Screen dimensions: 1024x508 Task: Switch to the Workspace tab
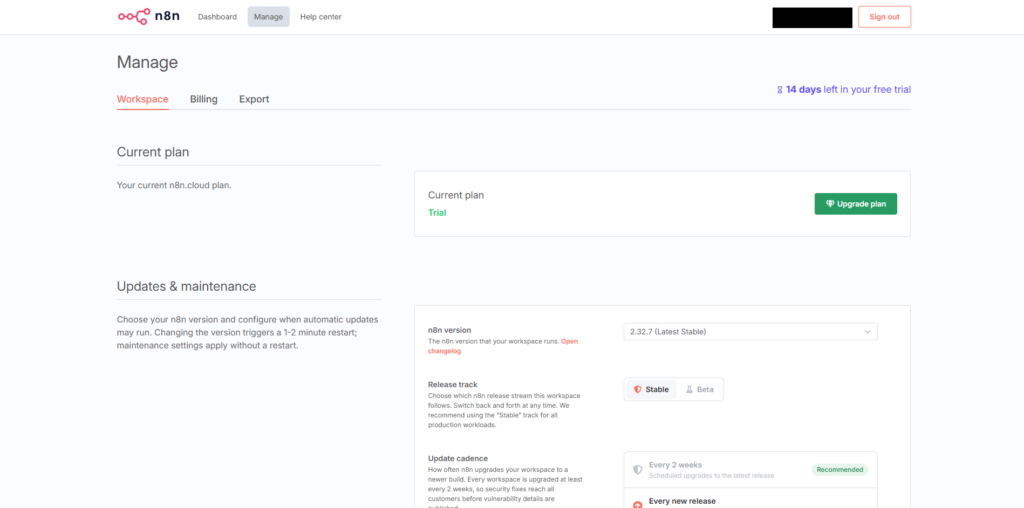pos(142,99)
